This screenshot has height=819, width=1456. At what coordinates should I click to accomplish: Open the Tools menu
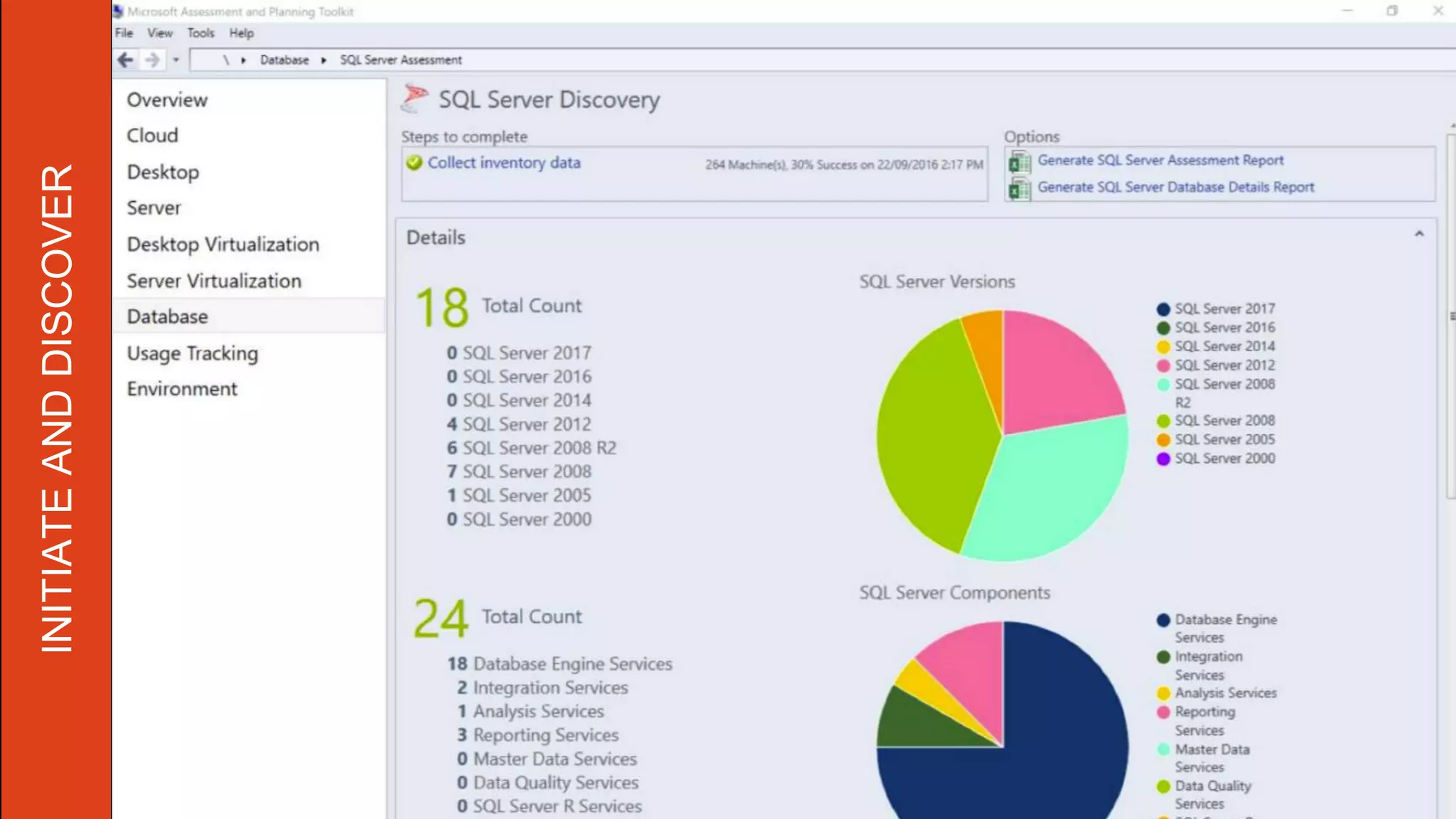200,33
